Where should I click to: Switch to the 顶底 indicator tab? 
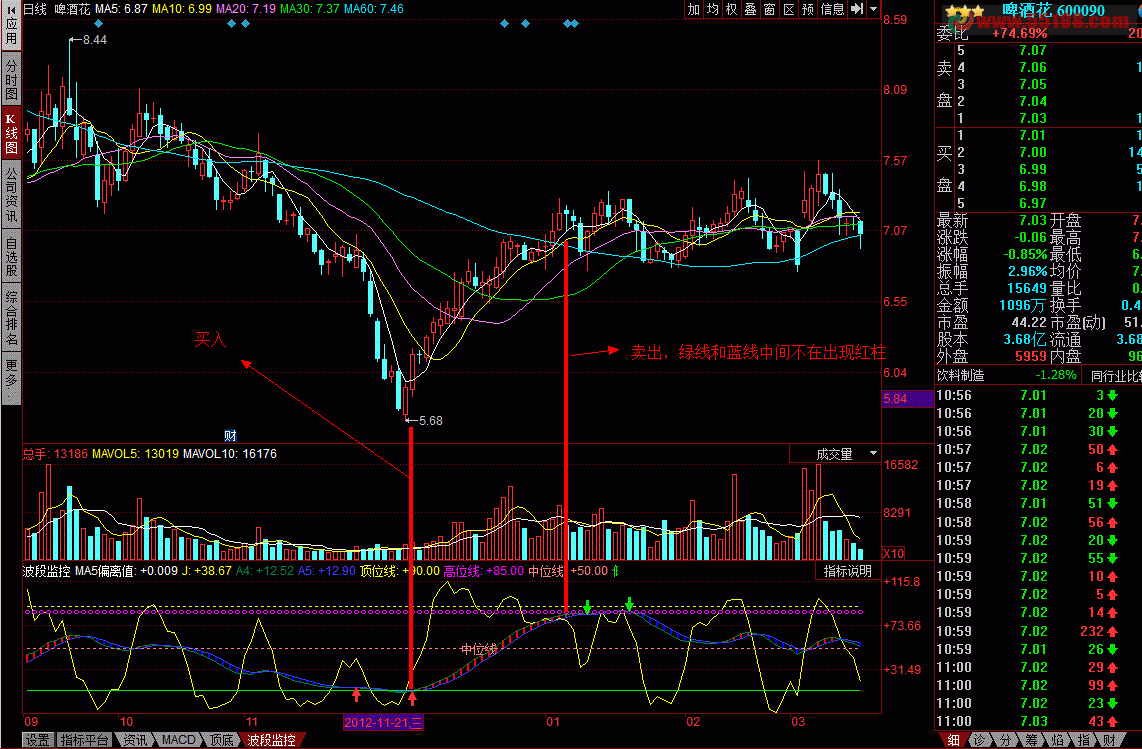[222, 740]
